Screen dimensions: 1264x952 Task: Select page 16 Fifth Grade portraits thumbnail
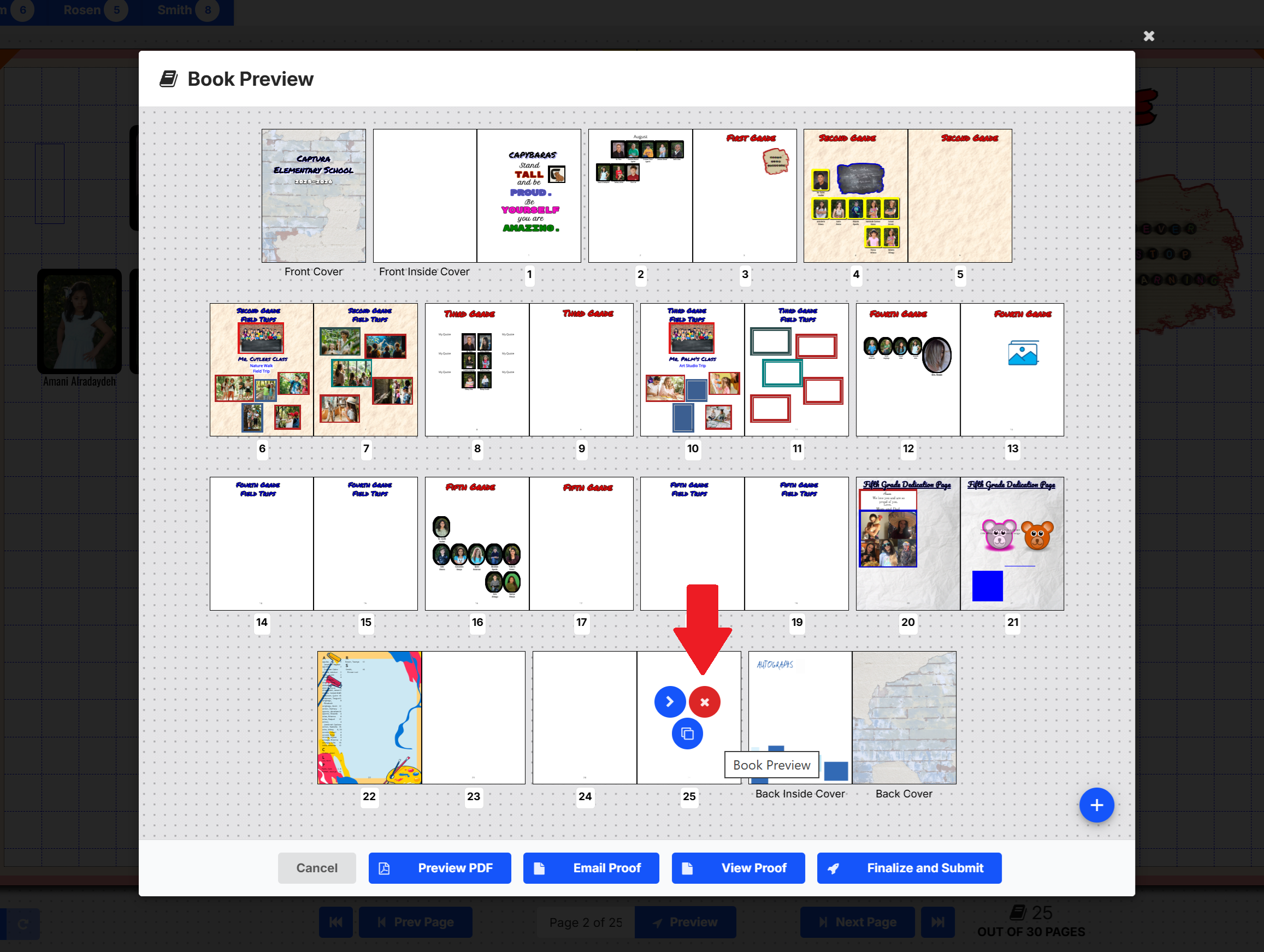point(476,543)
